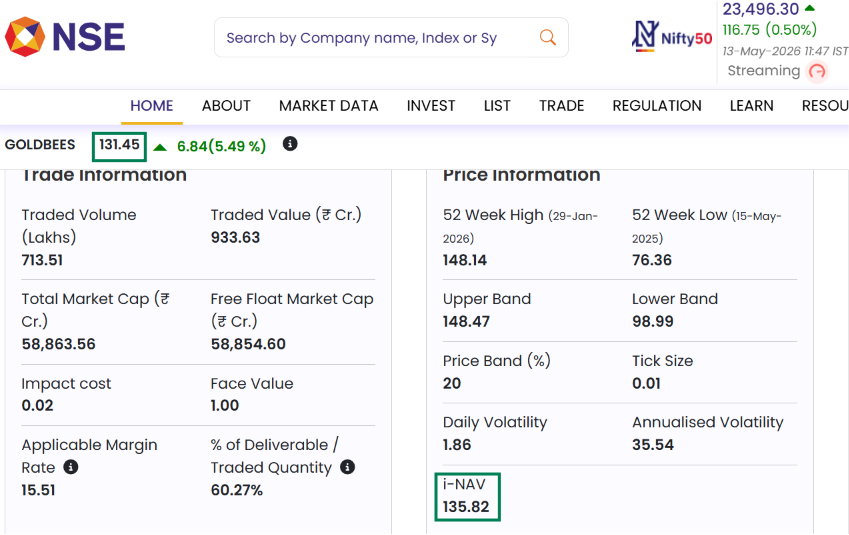The height and width of the screenshot is (535, 849).
Task: Click the Traded Volume value 713.51
Action: click(x=42, y=260)
